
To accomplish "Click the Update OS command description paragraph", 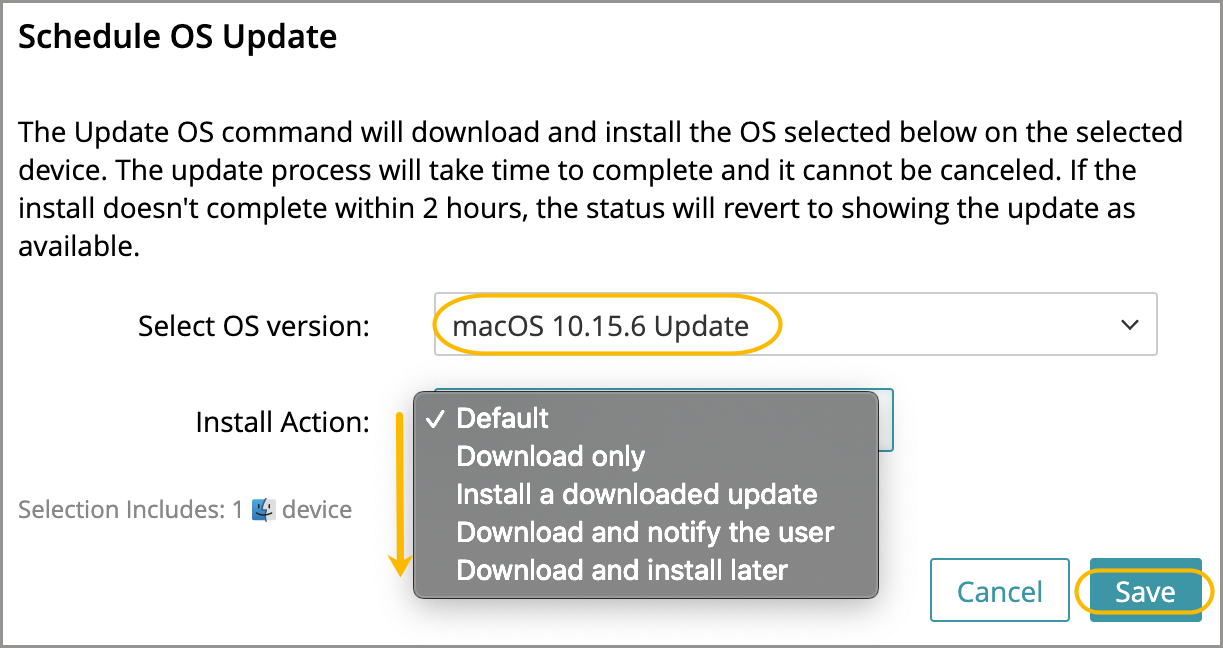I will click(600, 189).
